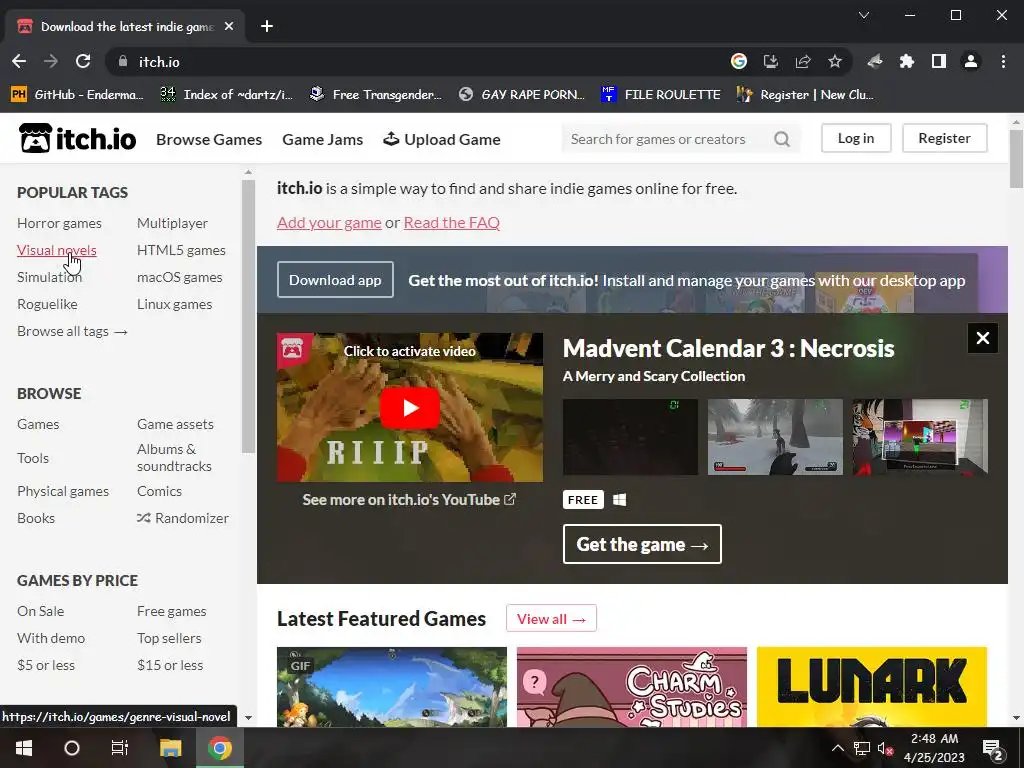Click the Download app button
This screenshot has height=768, width=1024.
[335, 280]
